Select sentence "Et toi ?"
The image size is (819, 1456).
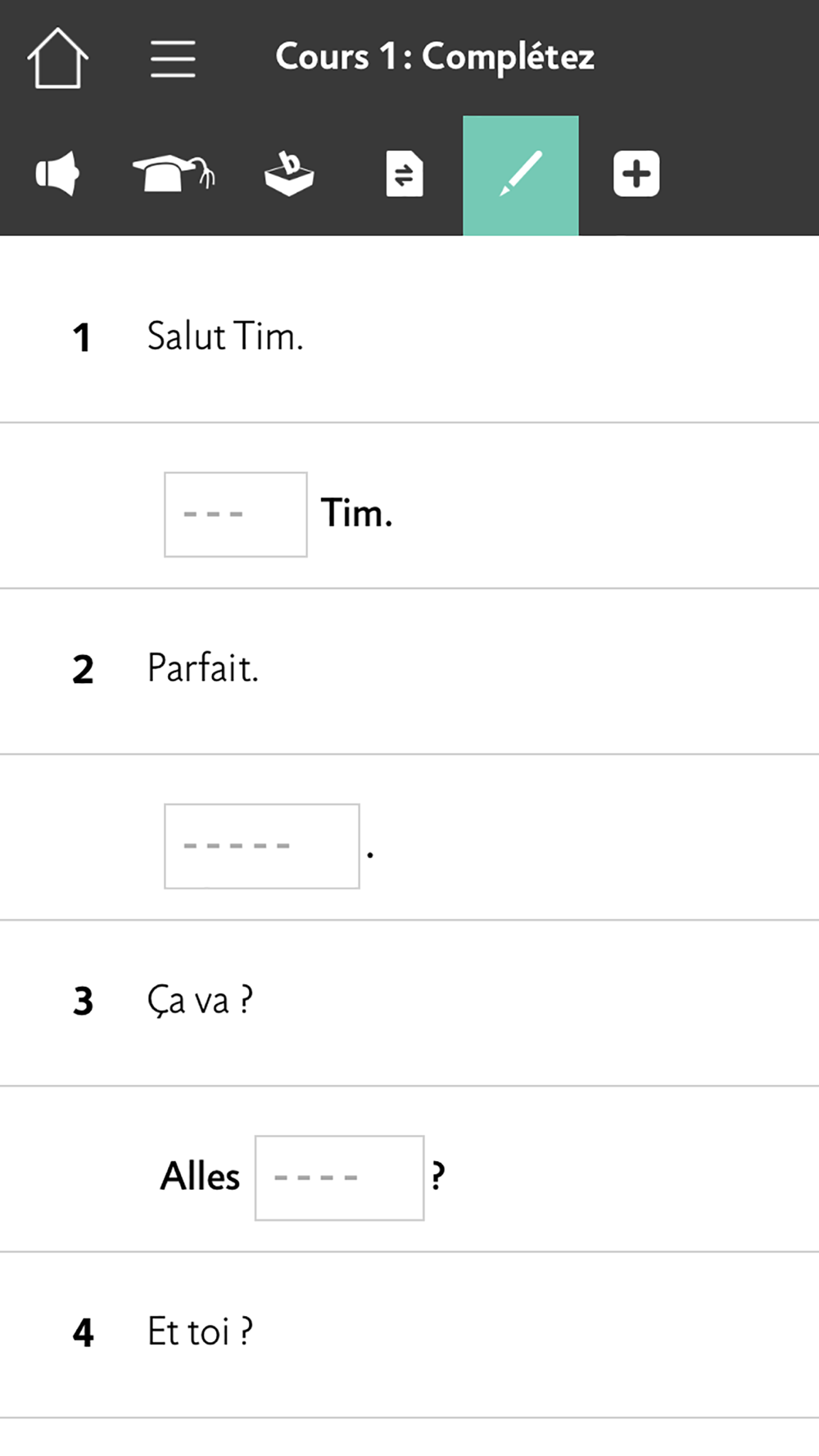coord(200,1332)
